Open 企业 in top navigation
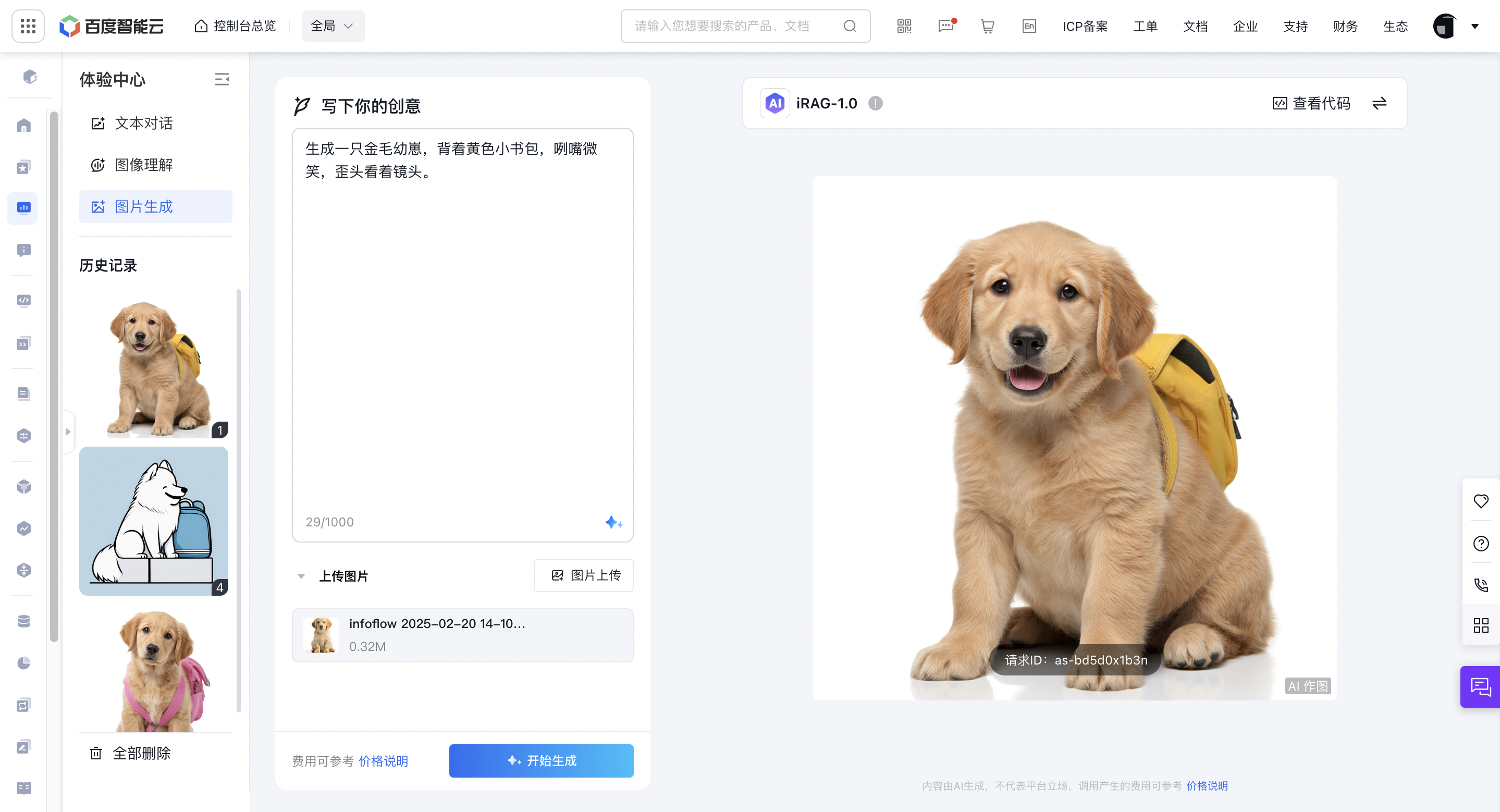The image size is (1500, 812). pos(1245,26)
